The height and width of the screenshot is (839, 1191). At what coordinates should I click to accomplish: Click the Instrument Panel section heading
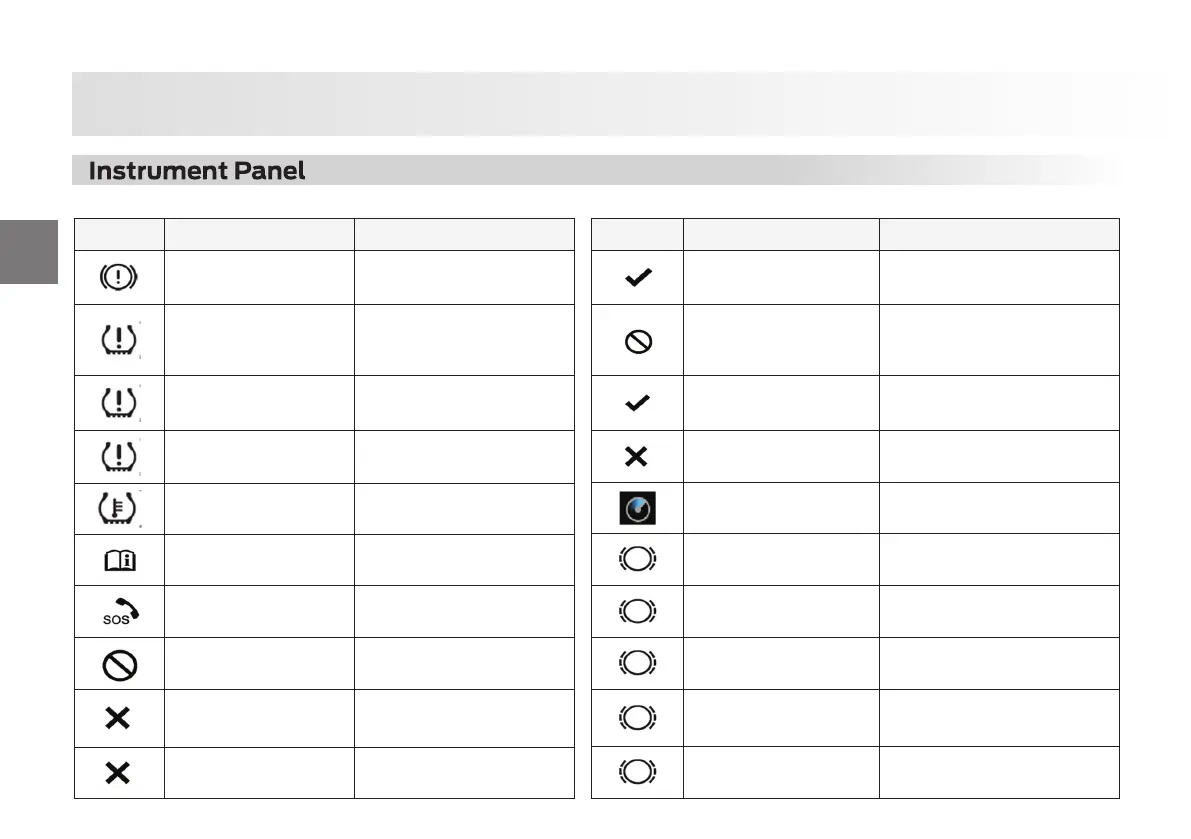[x=197, y=171]
